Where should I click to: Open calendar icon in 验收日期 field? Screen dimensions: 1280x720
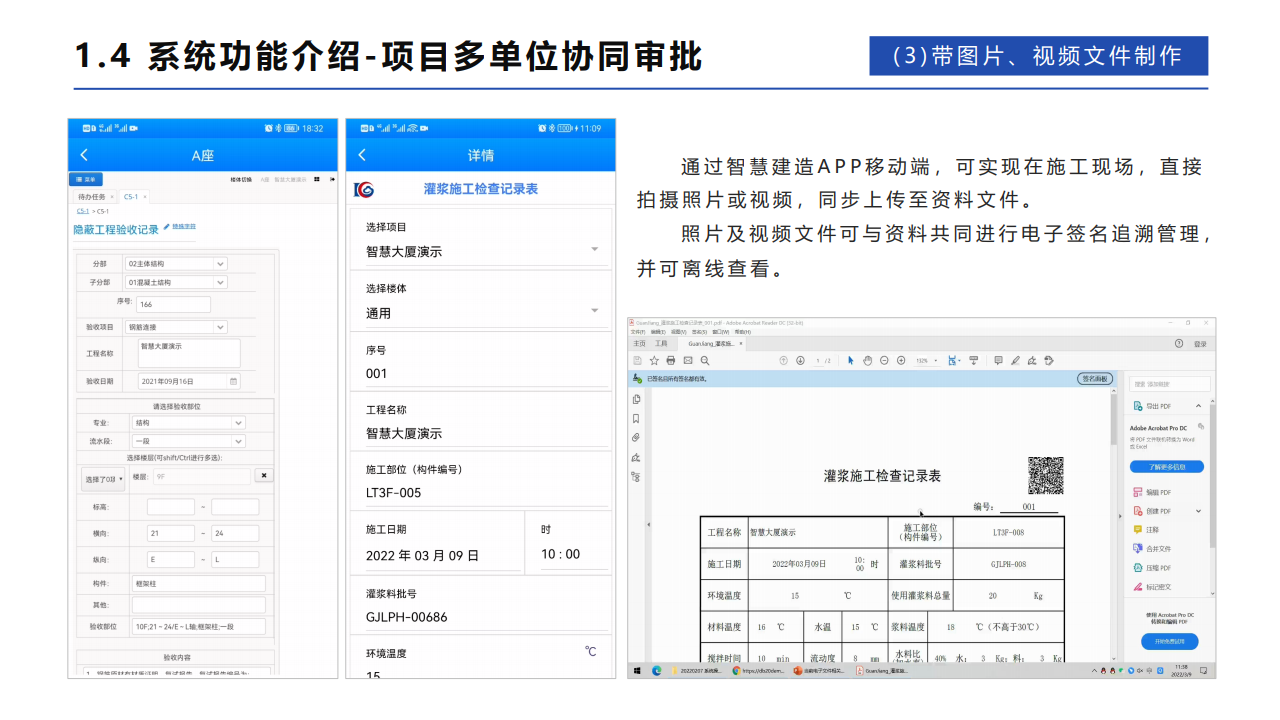(234, 381)
